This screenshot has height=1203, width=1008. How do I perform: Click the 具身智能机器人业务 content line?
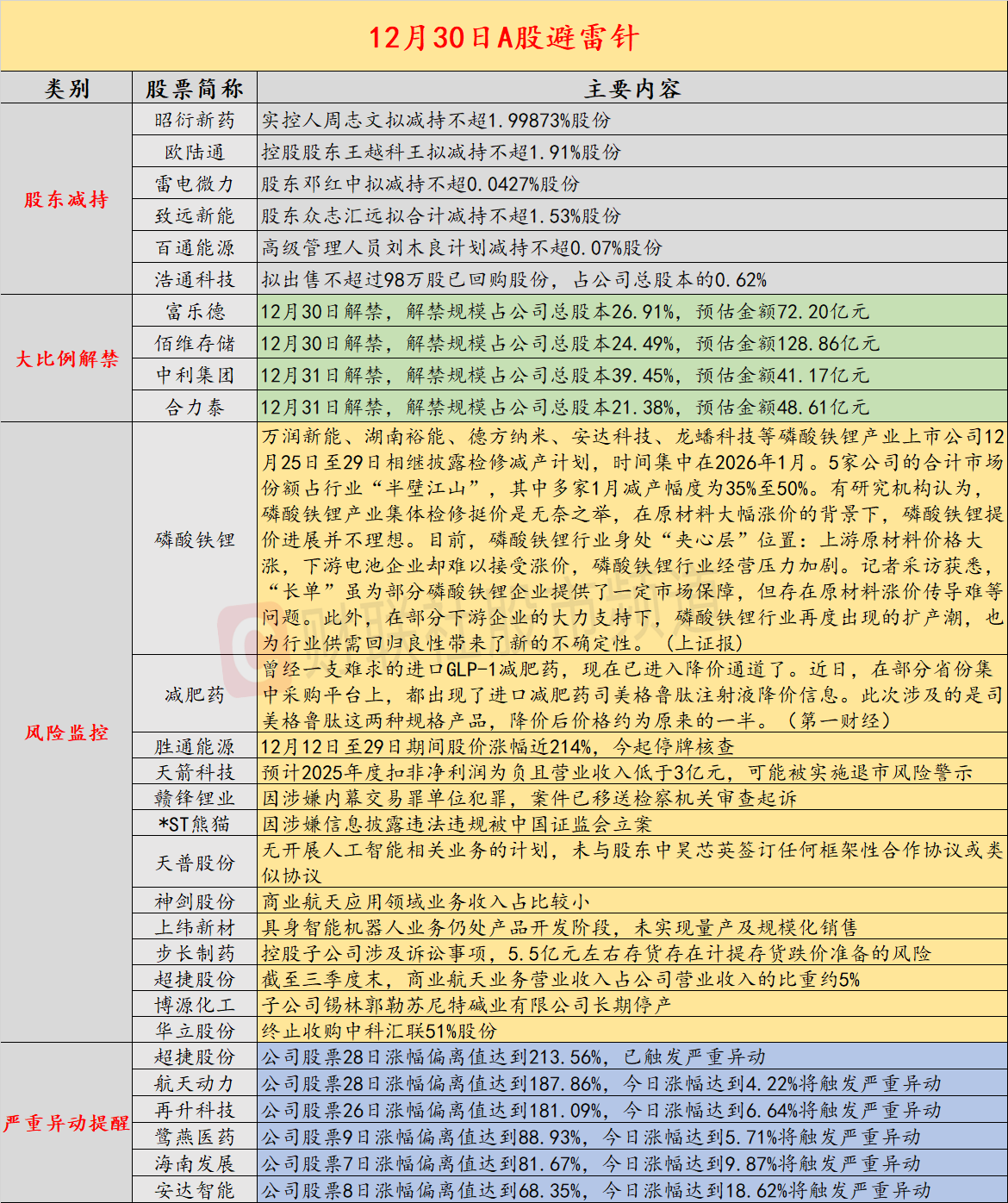pos(560,927)
